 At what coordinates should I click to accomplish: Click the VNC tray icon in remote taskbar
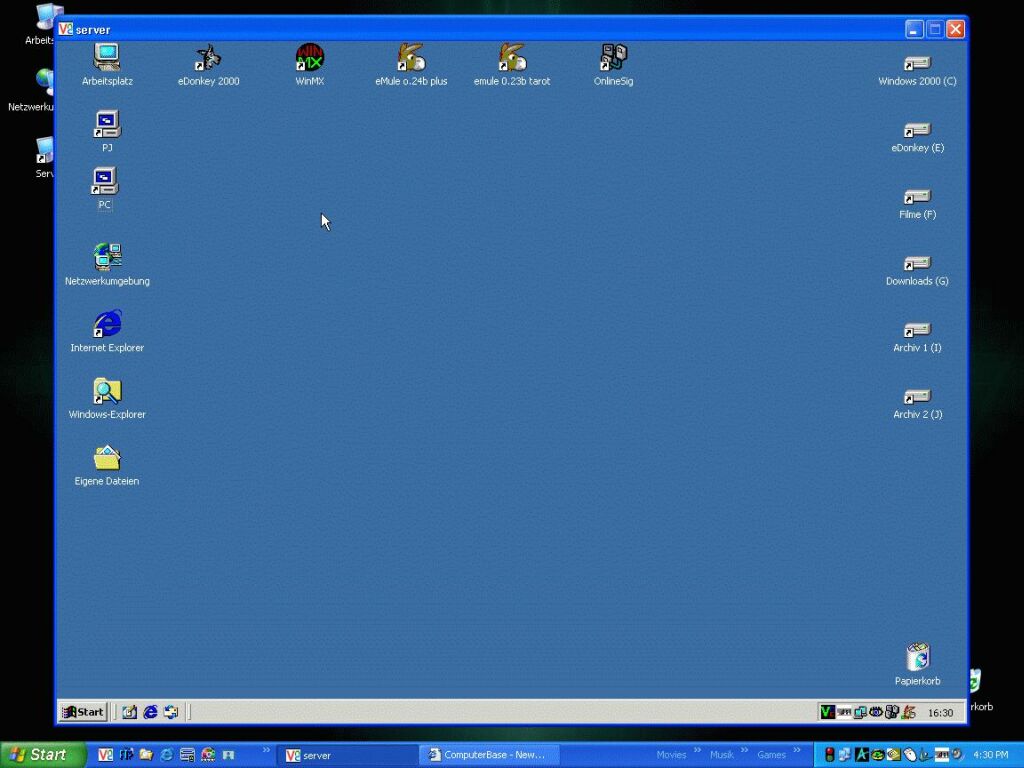coord(827,712)
